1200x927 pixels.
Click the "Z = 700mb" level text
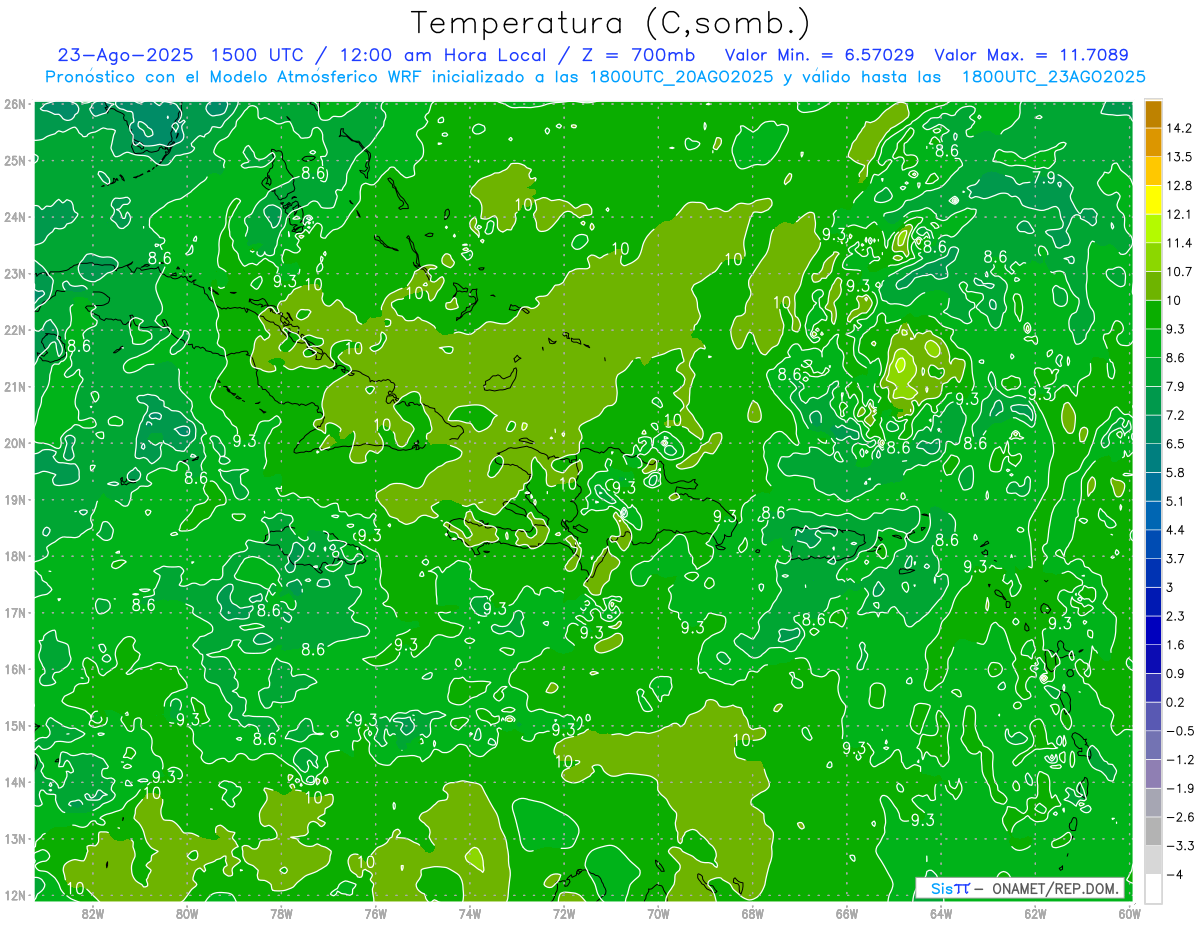[x=638, y=55]
